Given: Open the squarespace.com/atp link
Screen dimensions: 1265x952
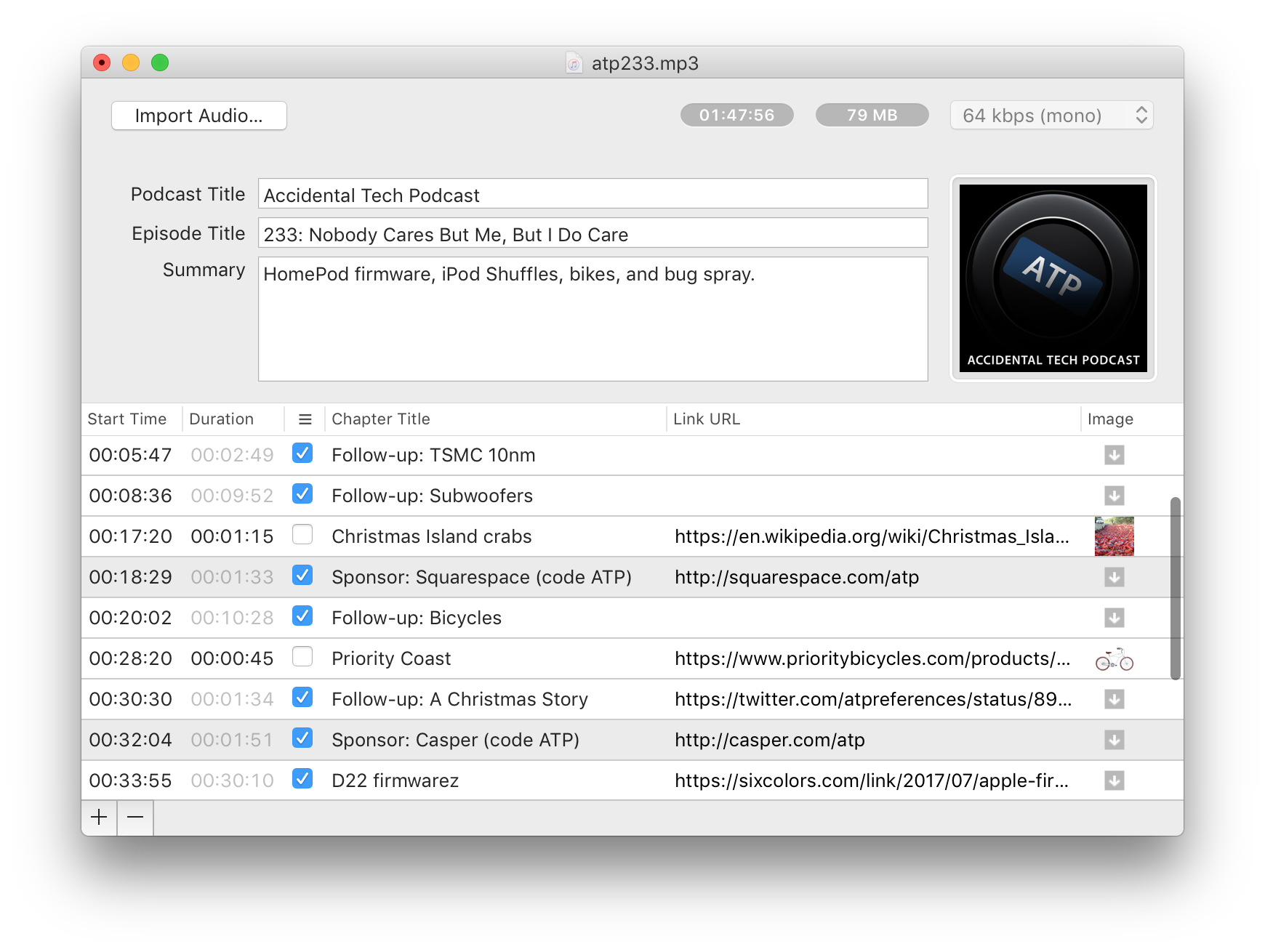Looking at the screenshot, I should point(797,577).
